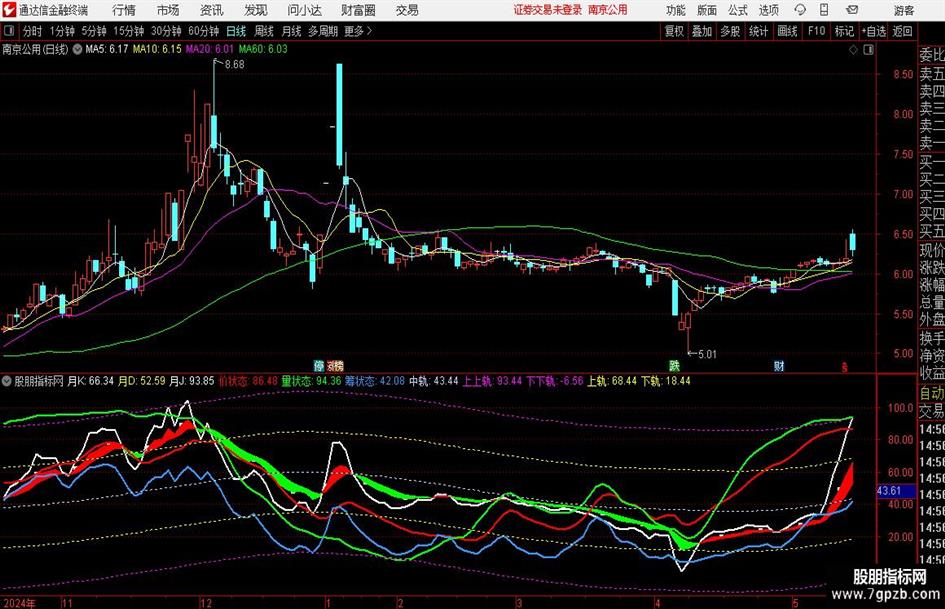
Task: Click the 统计 button
Action: click(x=759, y=31)
